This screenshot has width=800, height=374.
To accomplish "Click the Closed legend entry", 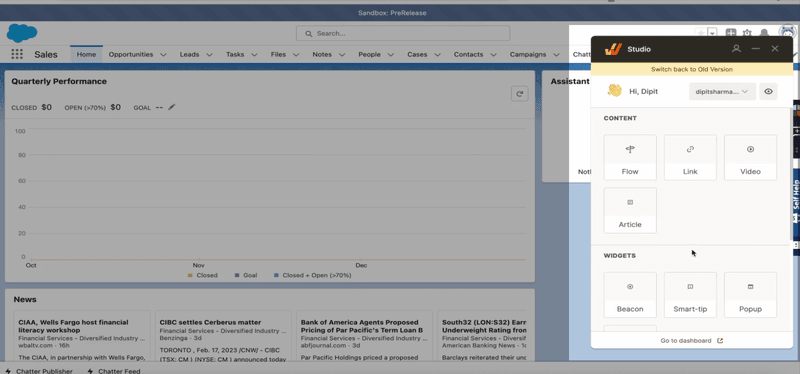I will pos(203,275).
